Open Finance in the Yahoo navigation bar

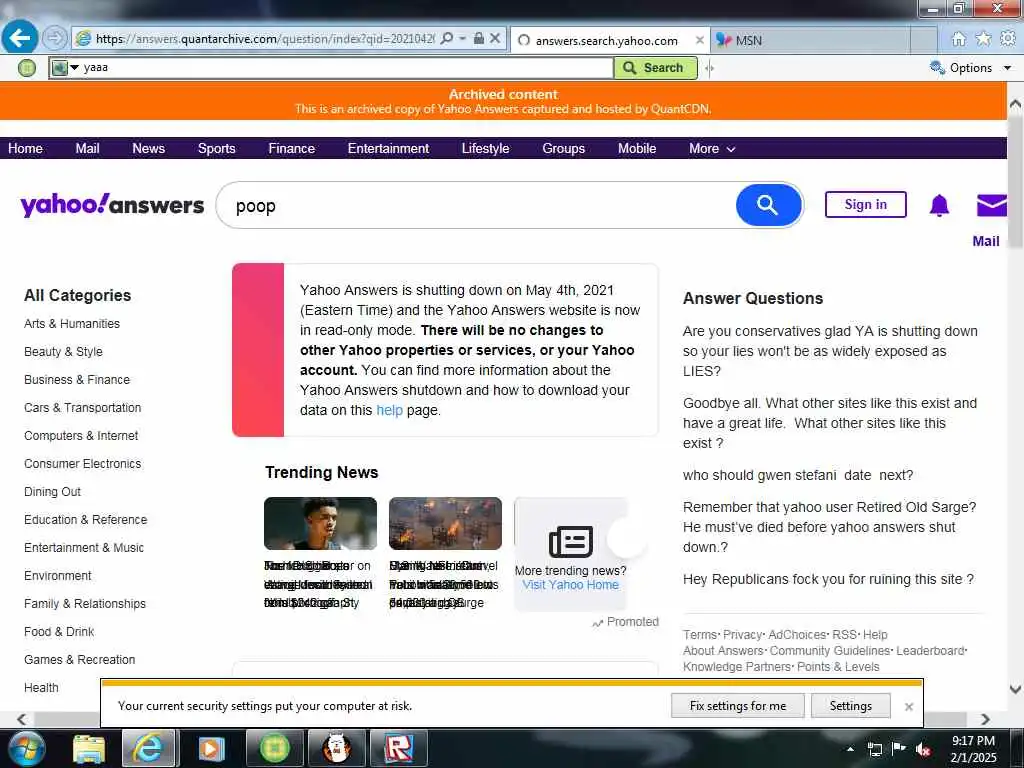point(291,149)
